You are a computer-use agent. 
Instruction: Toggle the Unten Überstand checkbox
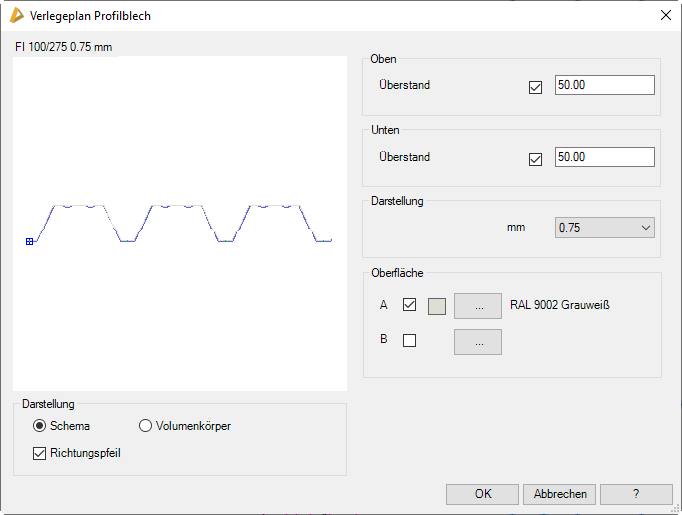[535, 158]
